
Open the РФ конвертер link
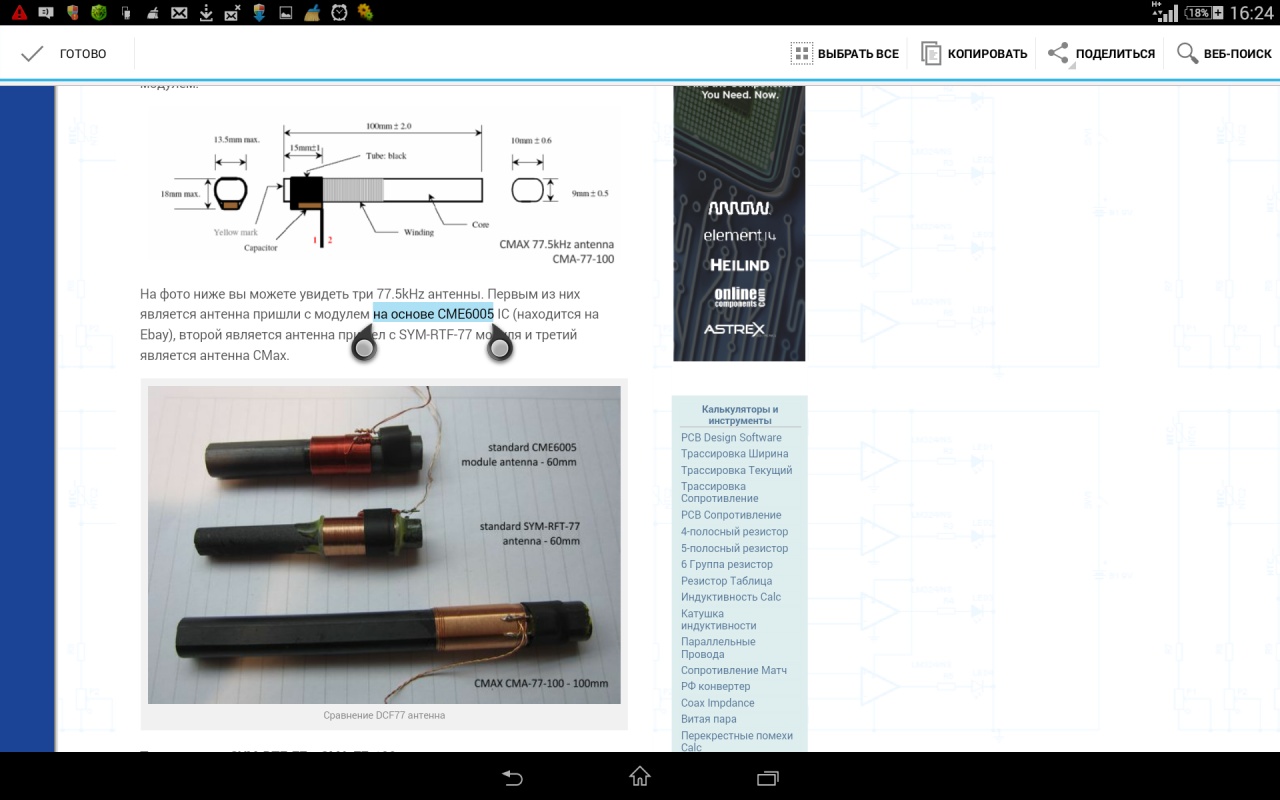[x=715, y=687]
